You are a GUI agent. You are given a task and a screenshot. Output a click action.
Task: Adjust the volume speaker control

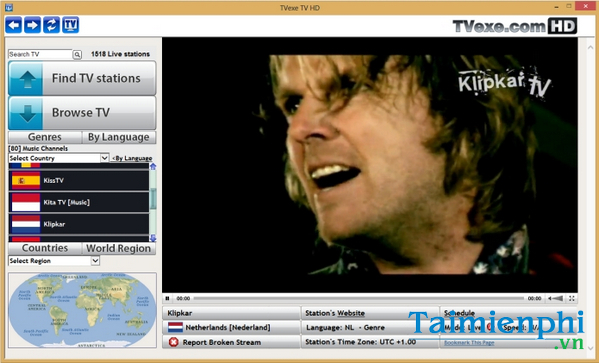tap(556, 298)
